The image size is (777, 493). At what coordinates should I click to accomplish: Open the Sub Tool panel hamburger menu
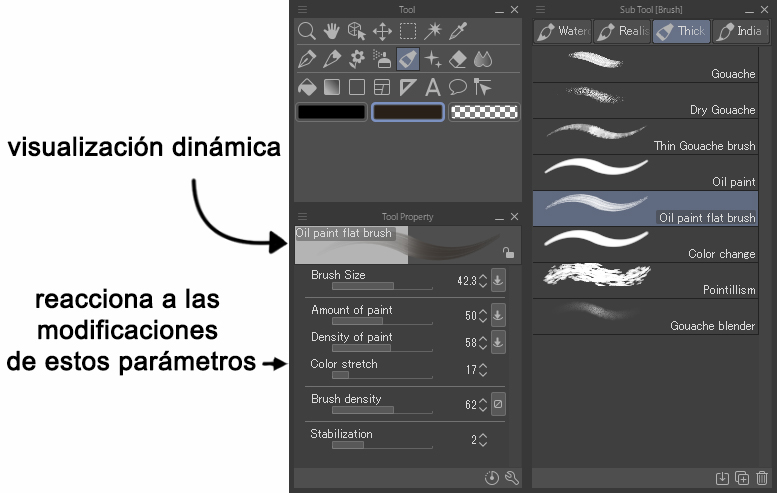click(540, 9)
